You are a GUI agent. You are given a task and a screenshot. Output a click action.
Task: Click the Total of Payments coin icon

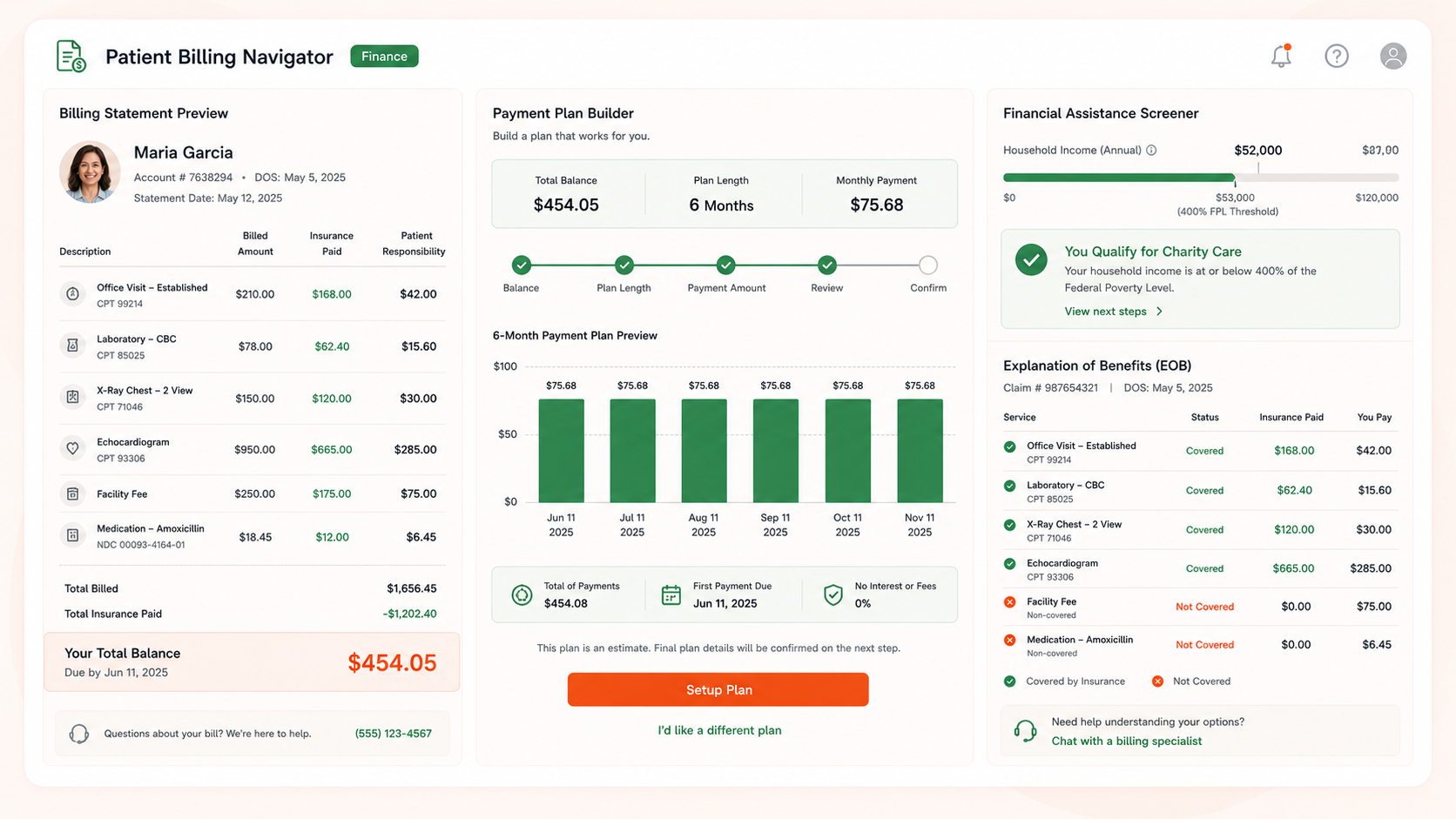[522, 594]
